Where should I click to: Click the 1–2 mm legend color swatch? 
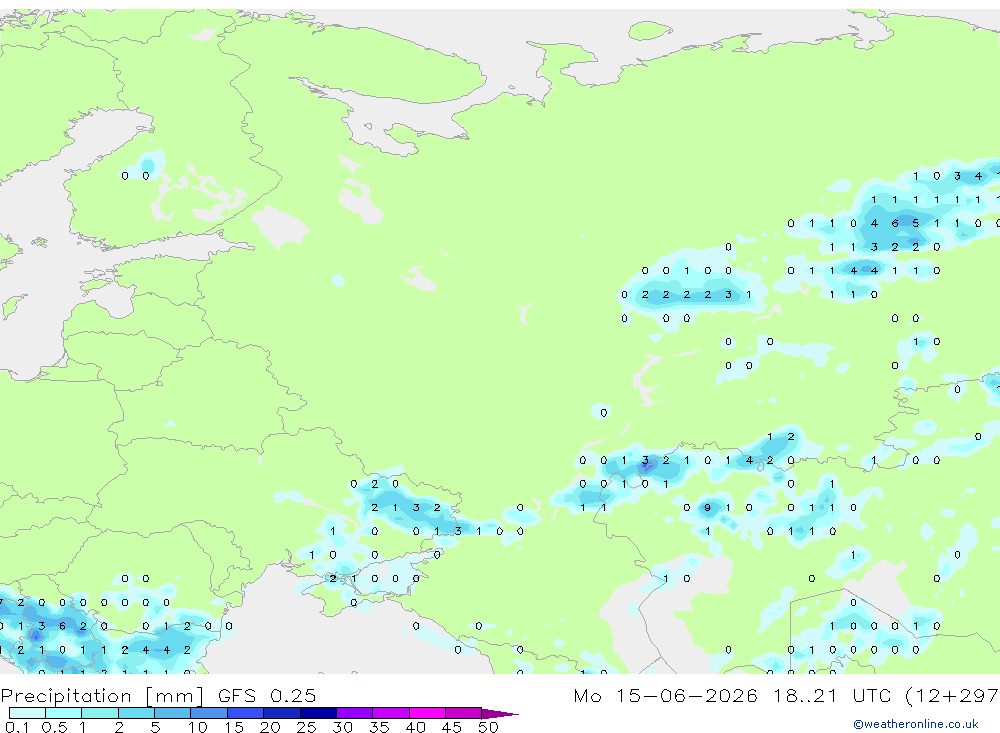pos(100,713)
